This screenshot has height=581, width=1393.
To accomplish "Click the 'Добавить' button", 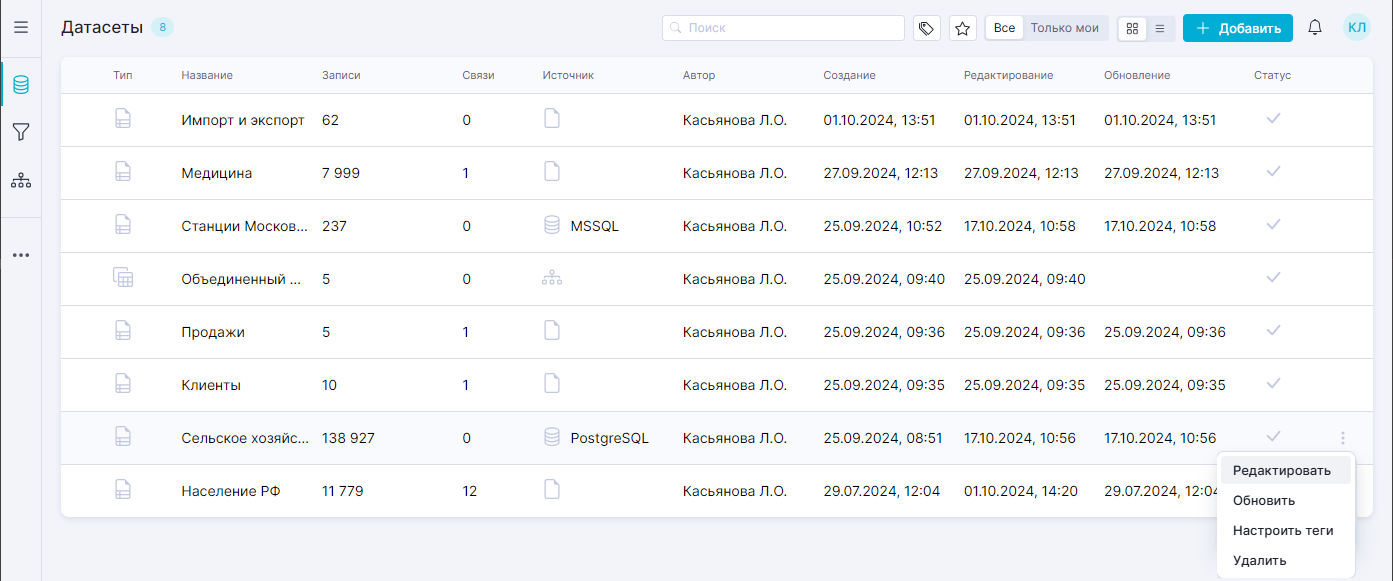I will click(x=1237, y=28).
